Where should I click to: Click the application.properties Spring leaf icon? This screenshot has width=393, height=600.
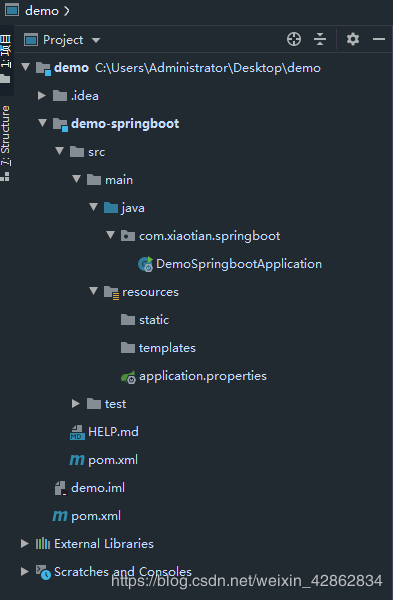[129, 377]
